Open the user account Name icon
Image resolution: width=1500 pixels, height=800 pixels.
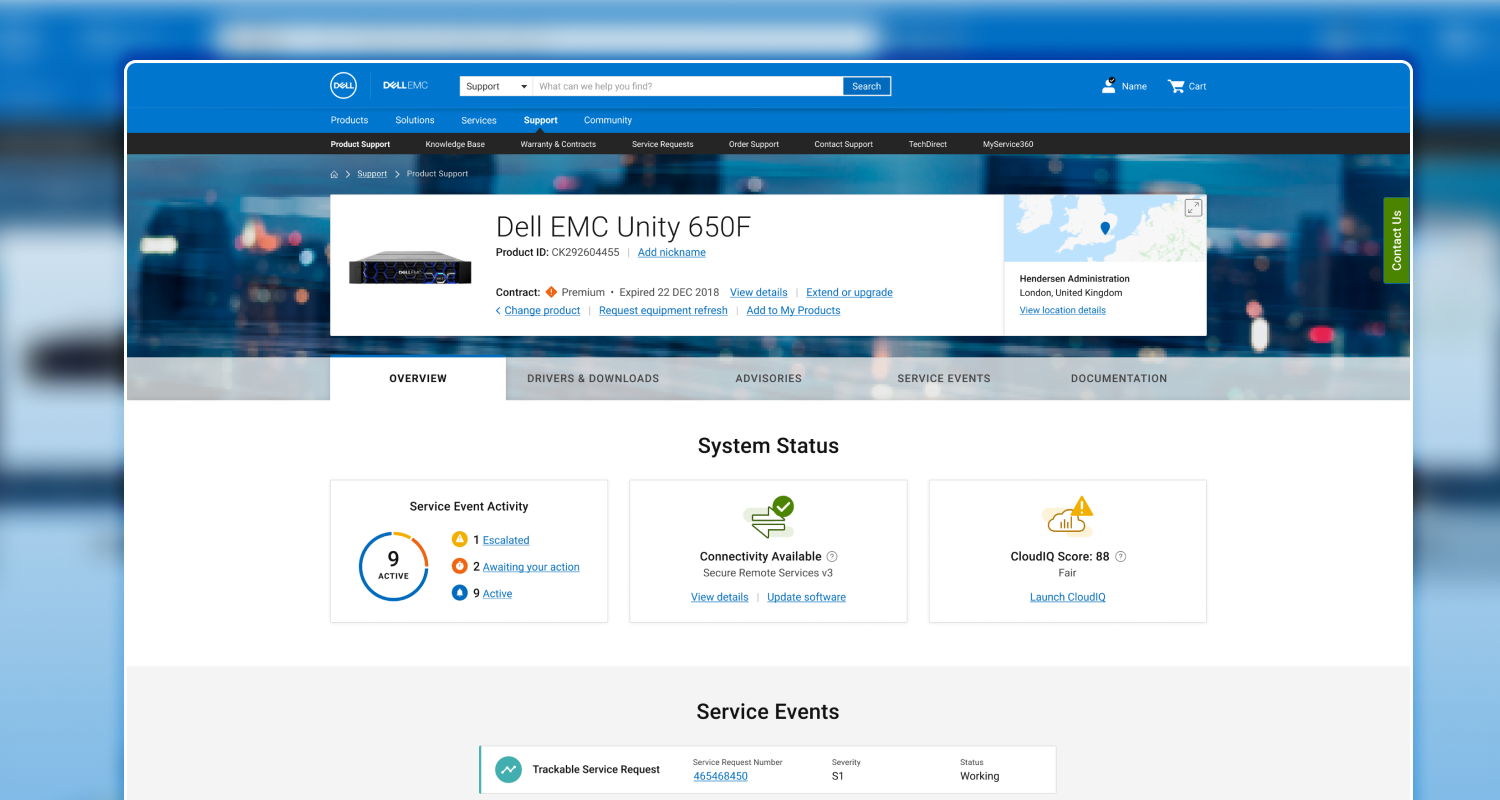click(x=1108, y=86)
